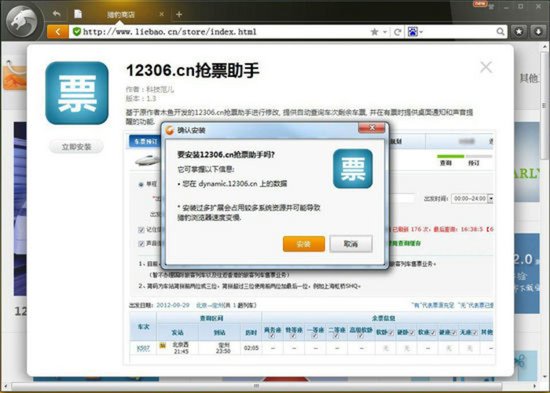
Task: Close the 12306.cn extension details overlay with X
Action: (486, 67)
